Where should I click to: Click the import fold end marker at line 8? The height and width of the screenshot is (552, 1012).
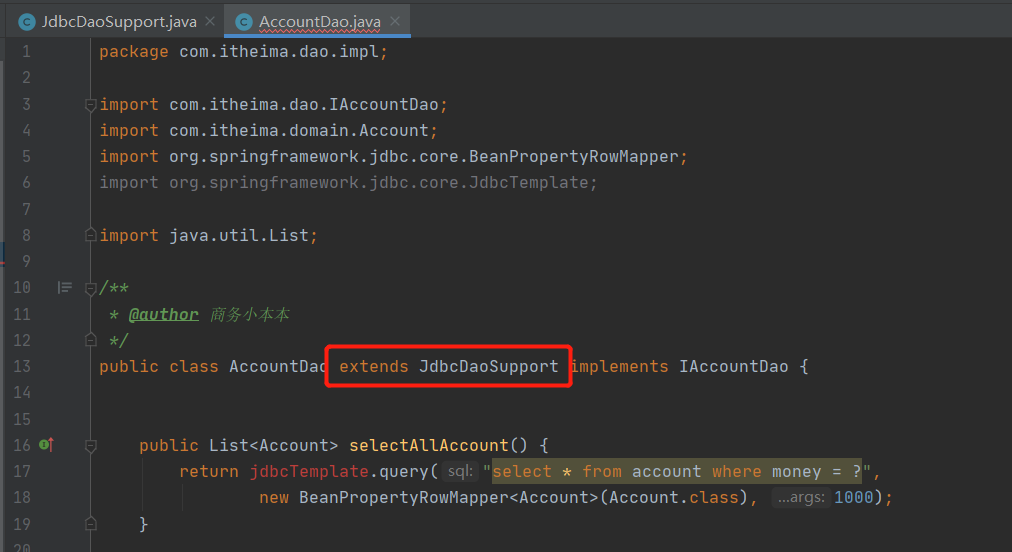click(91, 236)
